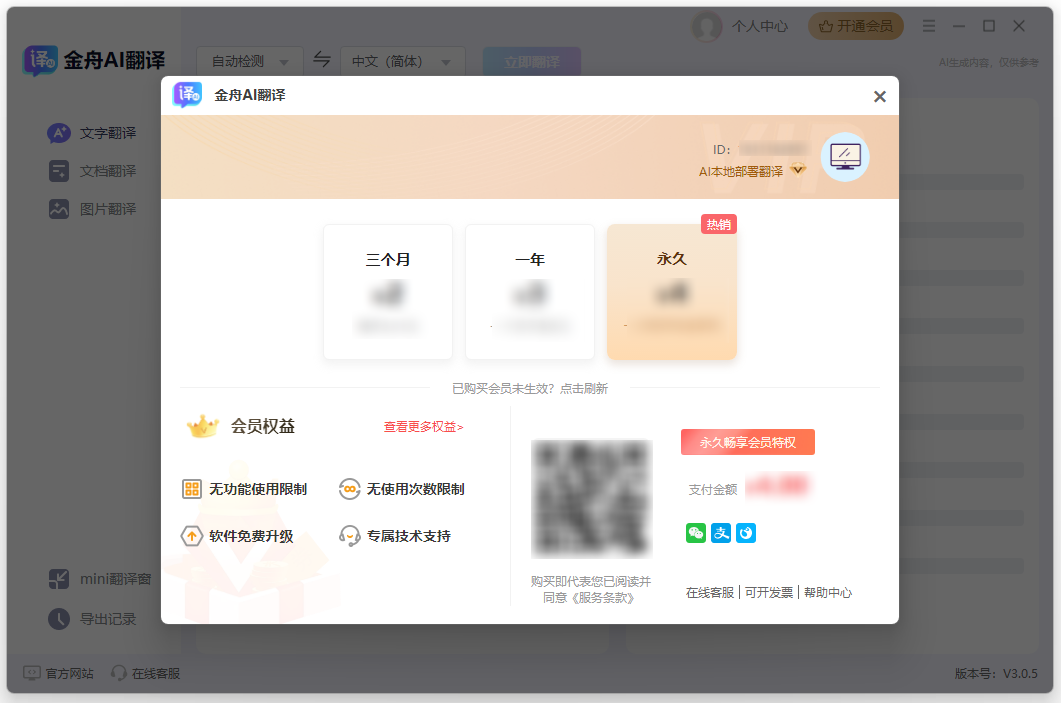Screen dimensions: 1061x703
Task: Open the hamburger menu in title bar
Action: pyautogui.click(x=929, y=26)
